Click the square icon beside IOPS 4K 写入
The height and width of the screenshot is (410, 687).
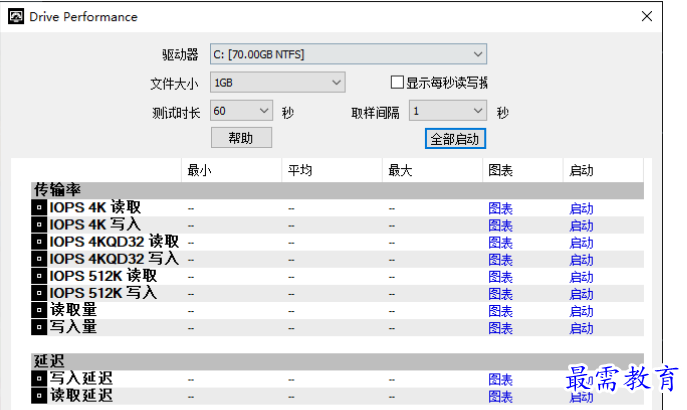click(x=39, y=224)
